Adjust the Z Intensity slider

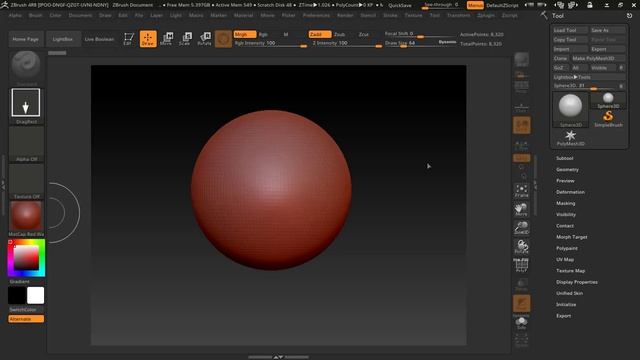click(347, 43)
